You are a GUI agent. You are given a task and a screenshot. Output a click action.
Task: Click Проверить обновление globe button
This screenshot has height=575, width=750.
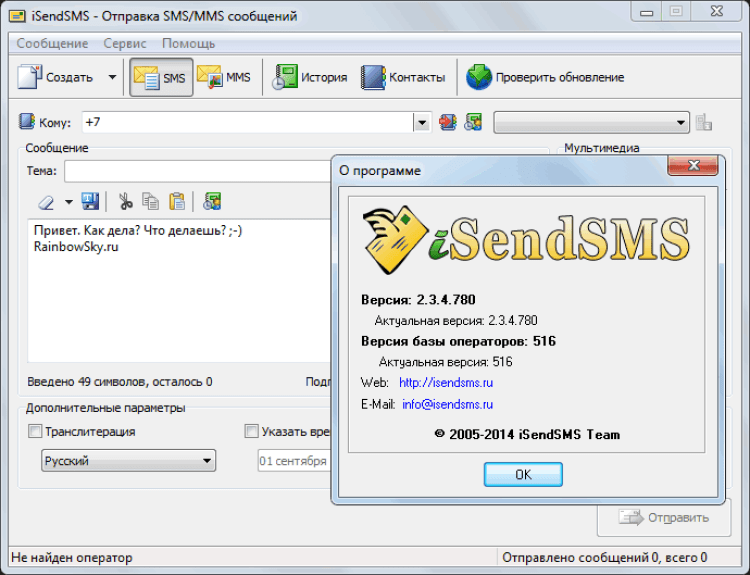[x=545, y=77]
